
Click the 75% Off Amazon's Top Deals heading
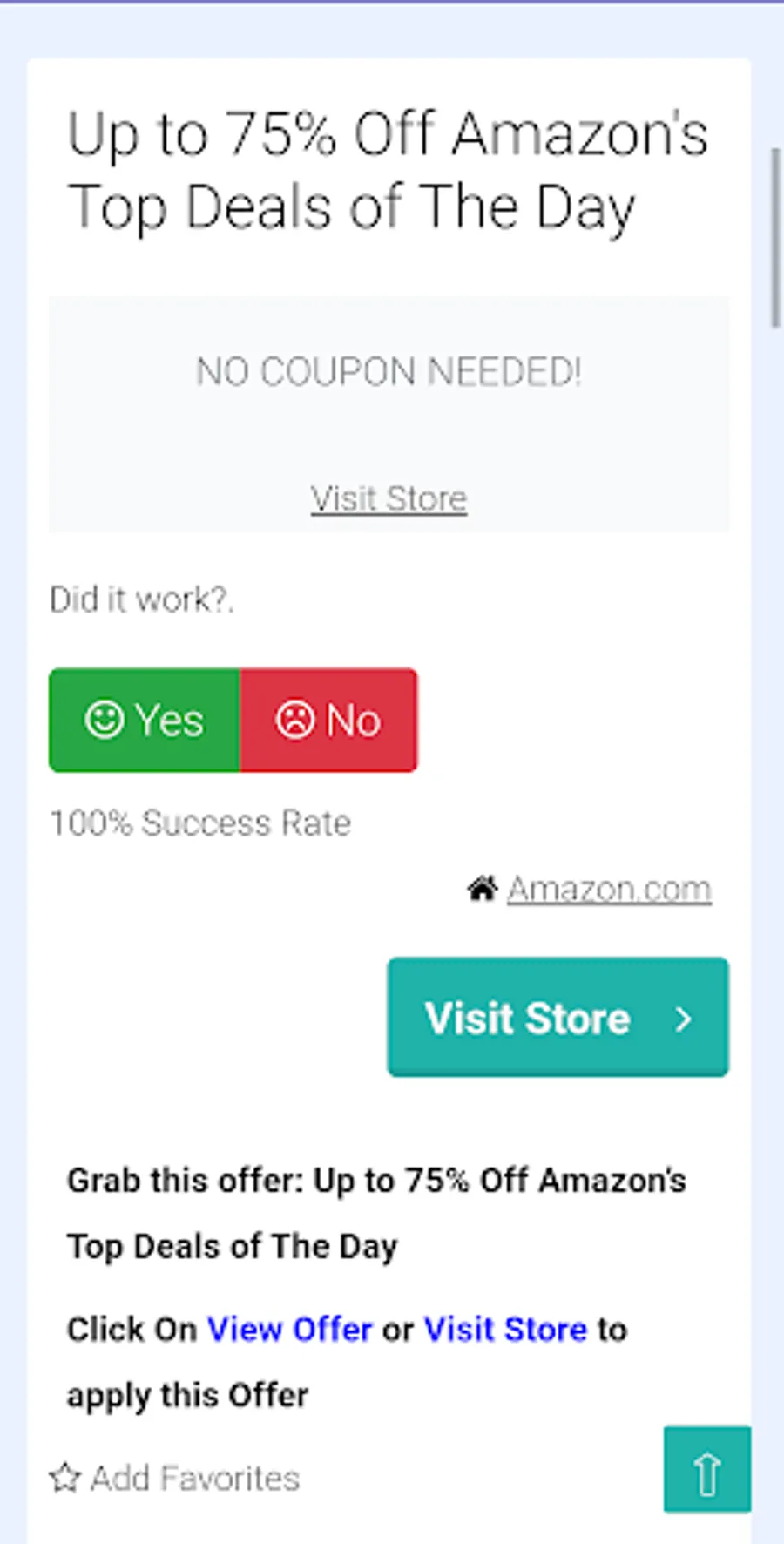(389, 171)
